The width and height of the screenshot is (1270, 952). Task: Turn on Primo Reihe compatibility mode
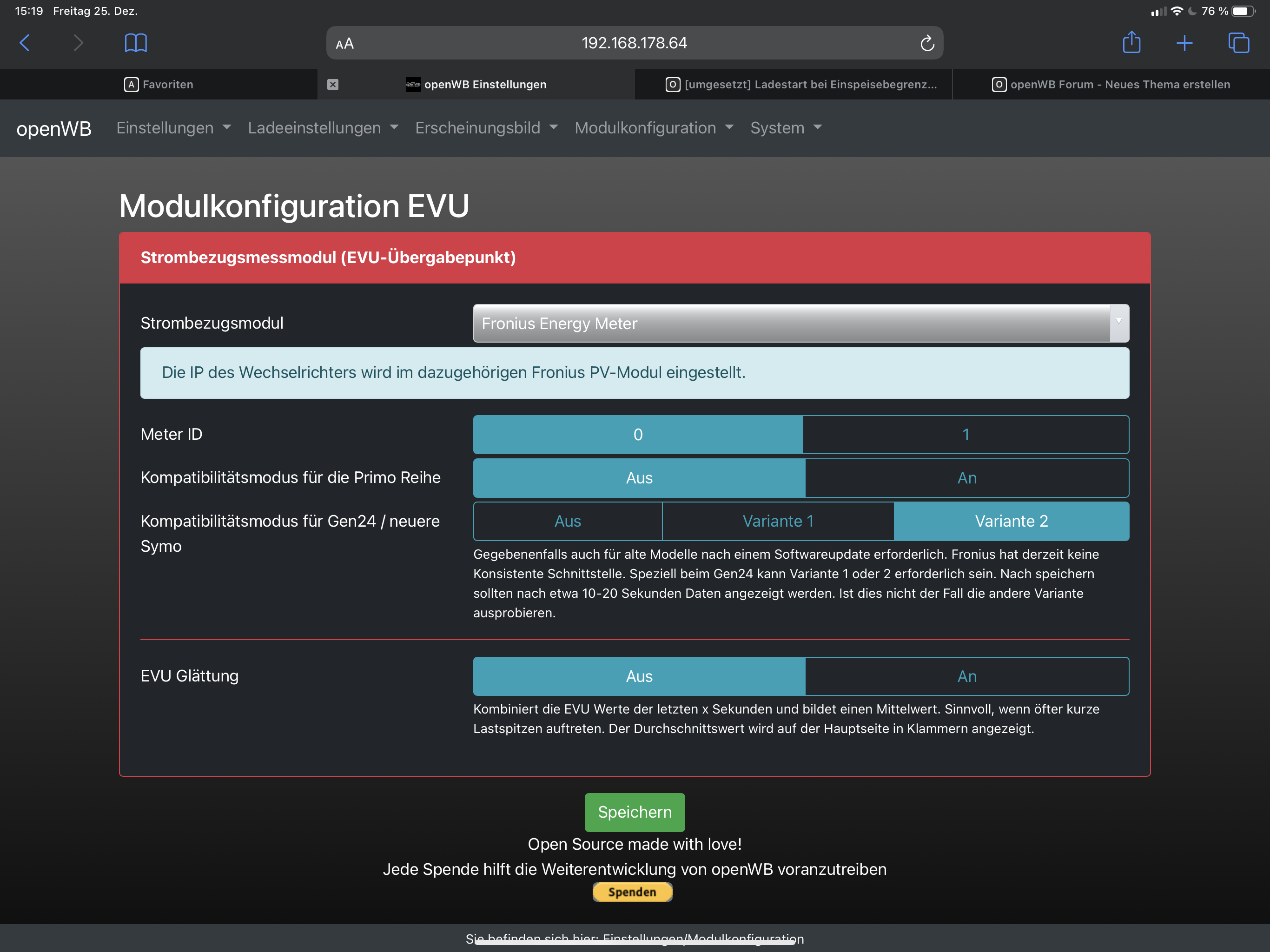(966, 478)
